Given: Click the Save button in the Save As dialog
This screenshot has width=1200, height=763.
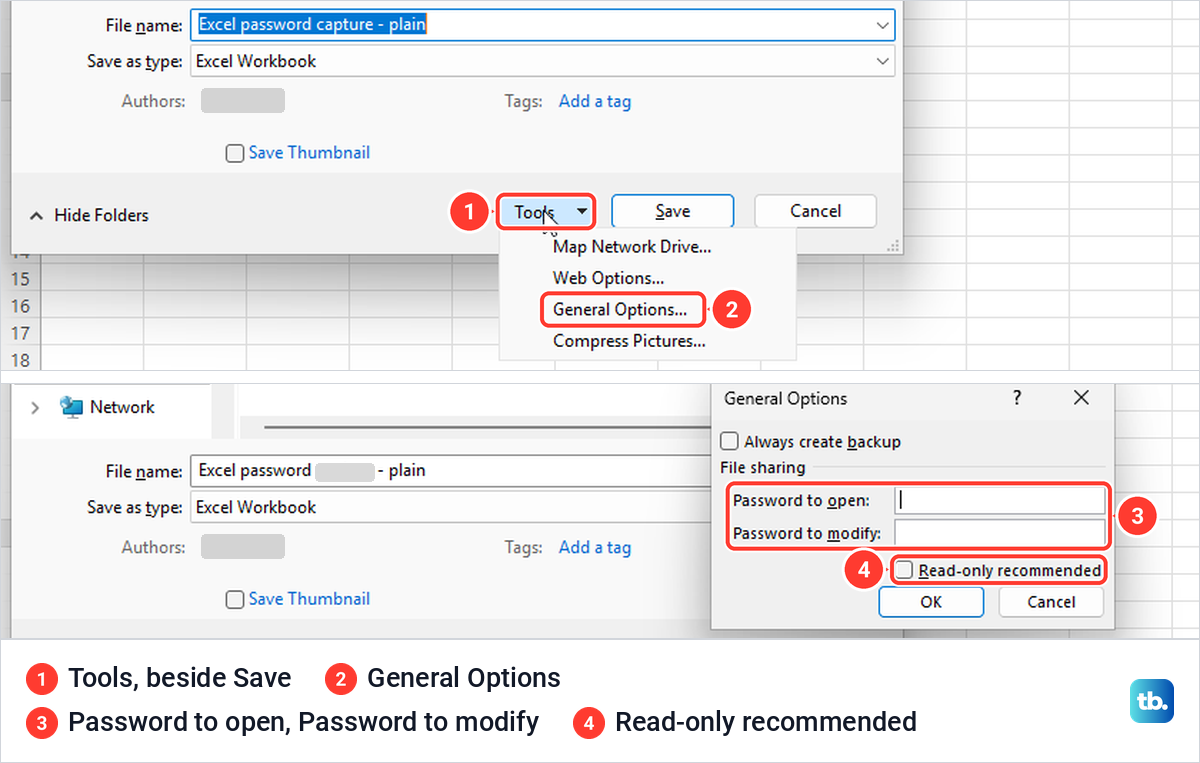Looking at the screenshot, I should [x=672, y=211].
